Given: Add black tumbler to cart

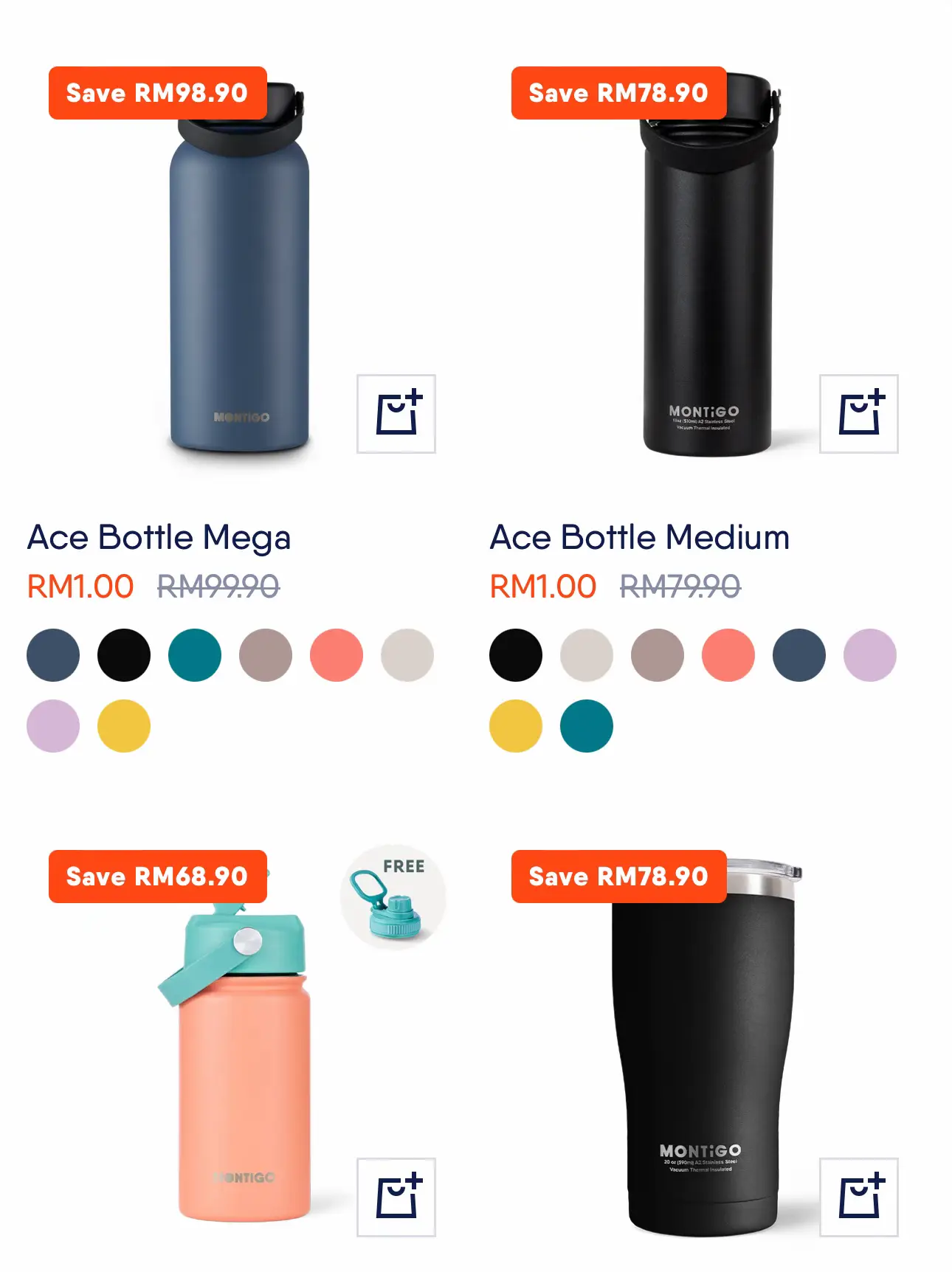Looking at the screenshot, I should 859,1197.
